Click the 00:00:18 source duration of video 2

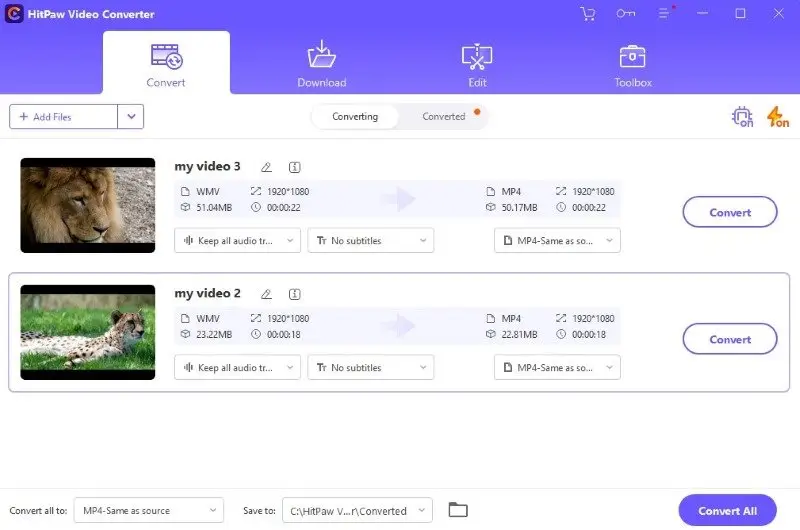pyautogui.click(x=284, y=335)
